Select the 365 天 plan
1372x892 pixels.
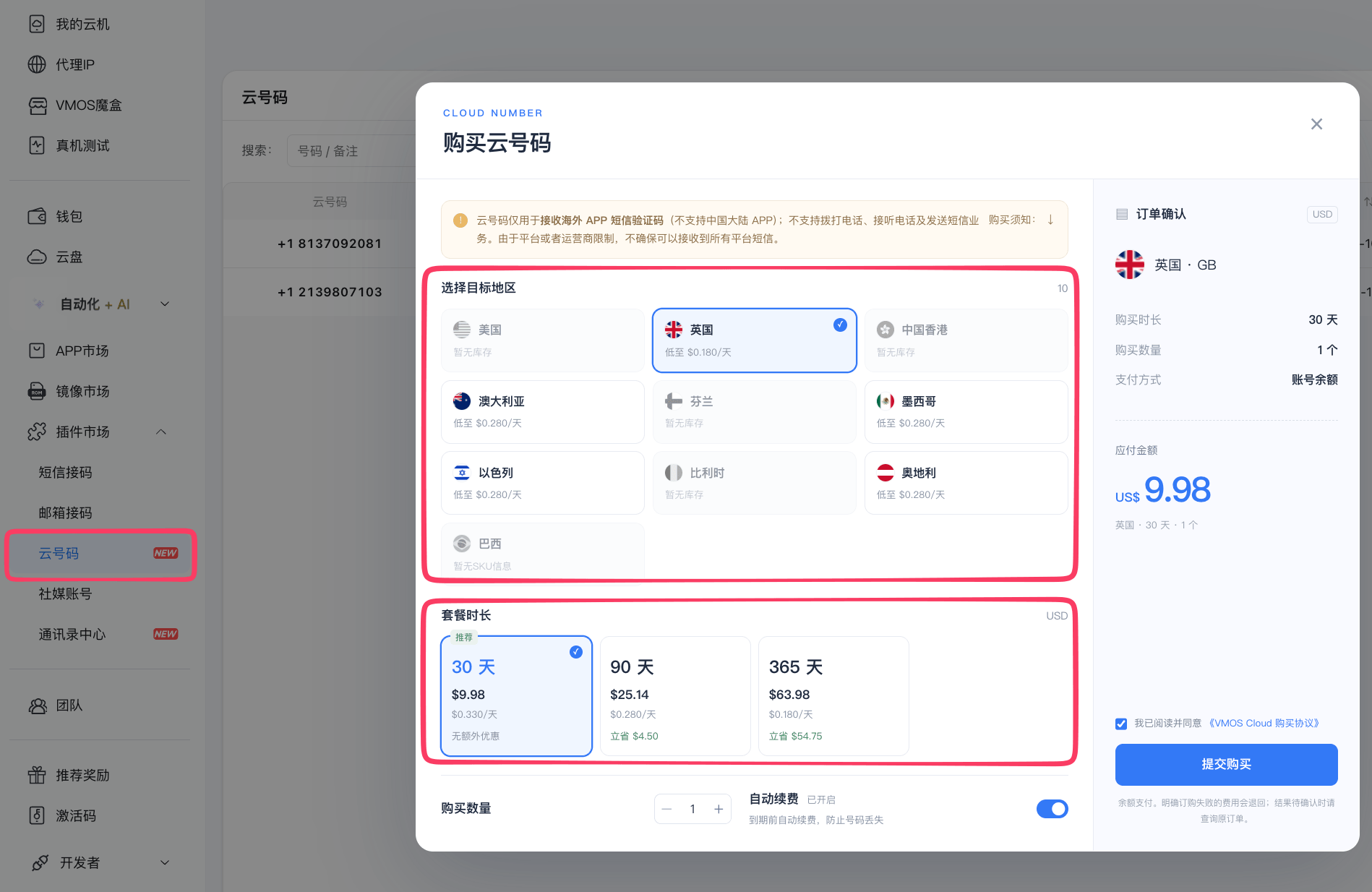pyautogui.click(x=833, y=696)
